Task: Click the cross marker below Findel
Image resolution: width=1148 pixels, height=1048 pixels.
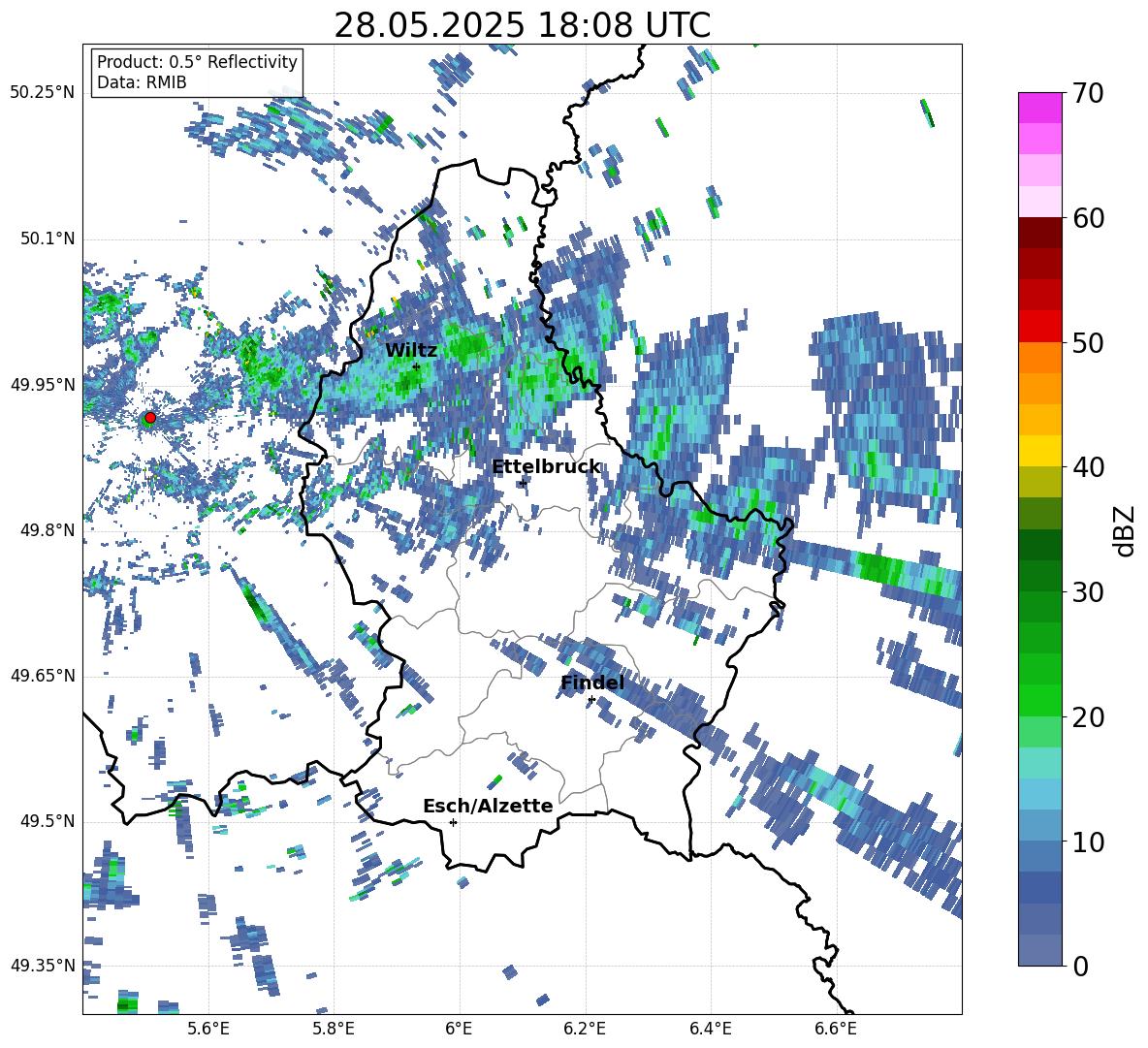Action: [591, 700]
